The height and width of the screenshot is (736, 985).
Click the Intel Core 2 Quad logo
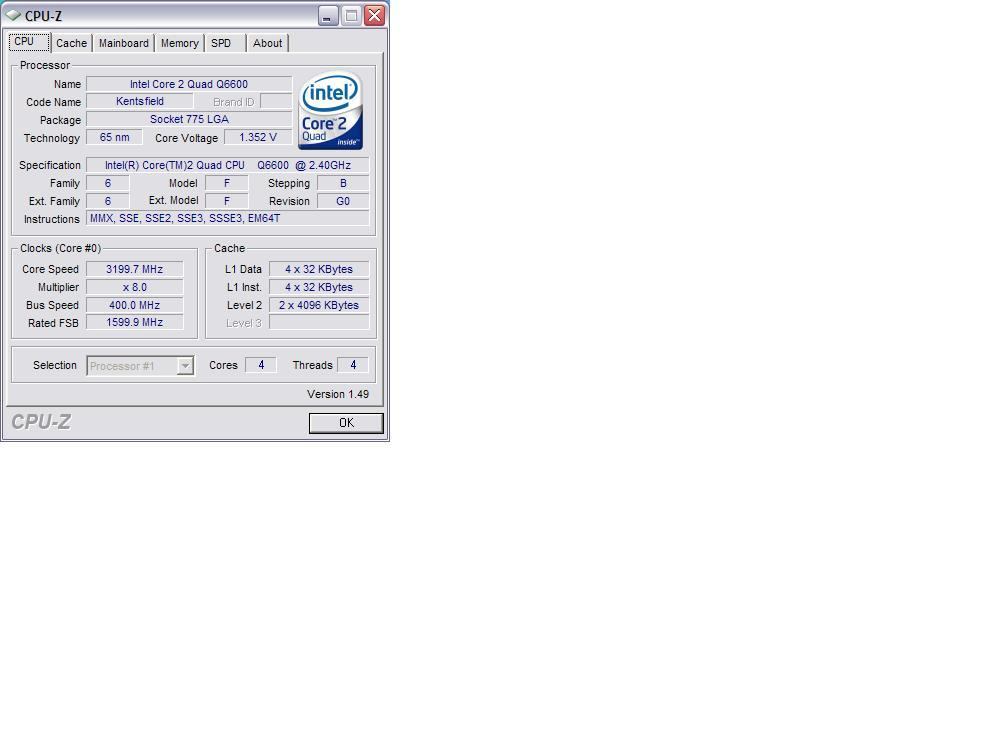pos(330,111)
